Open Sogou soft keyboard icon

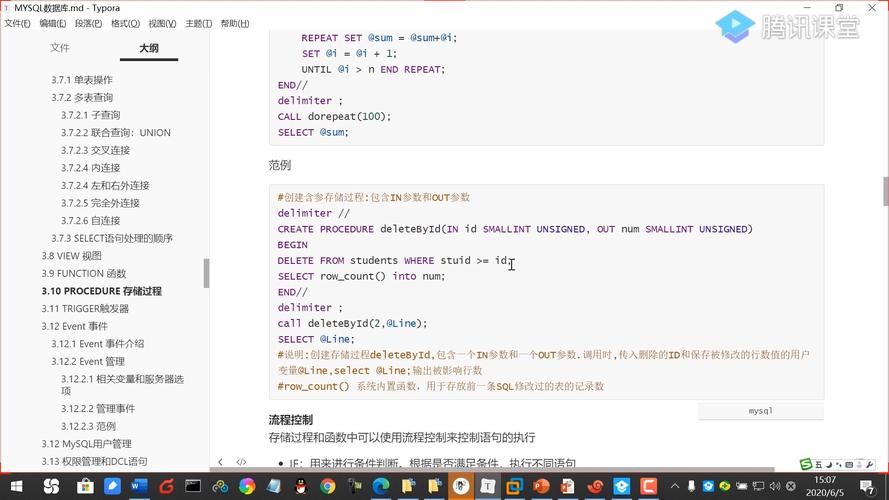point(849,464)
